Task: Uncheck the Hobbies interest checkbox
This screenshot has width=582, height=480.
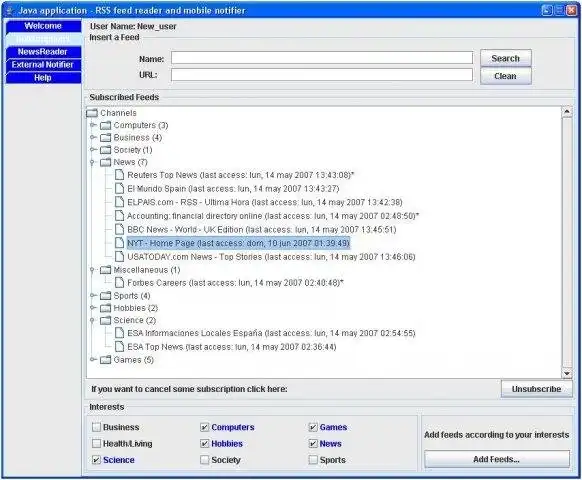Action: 205,443
